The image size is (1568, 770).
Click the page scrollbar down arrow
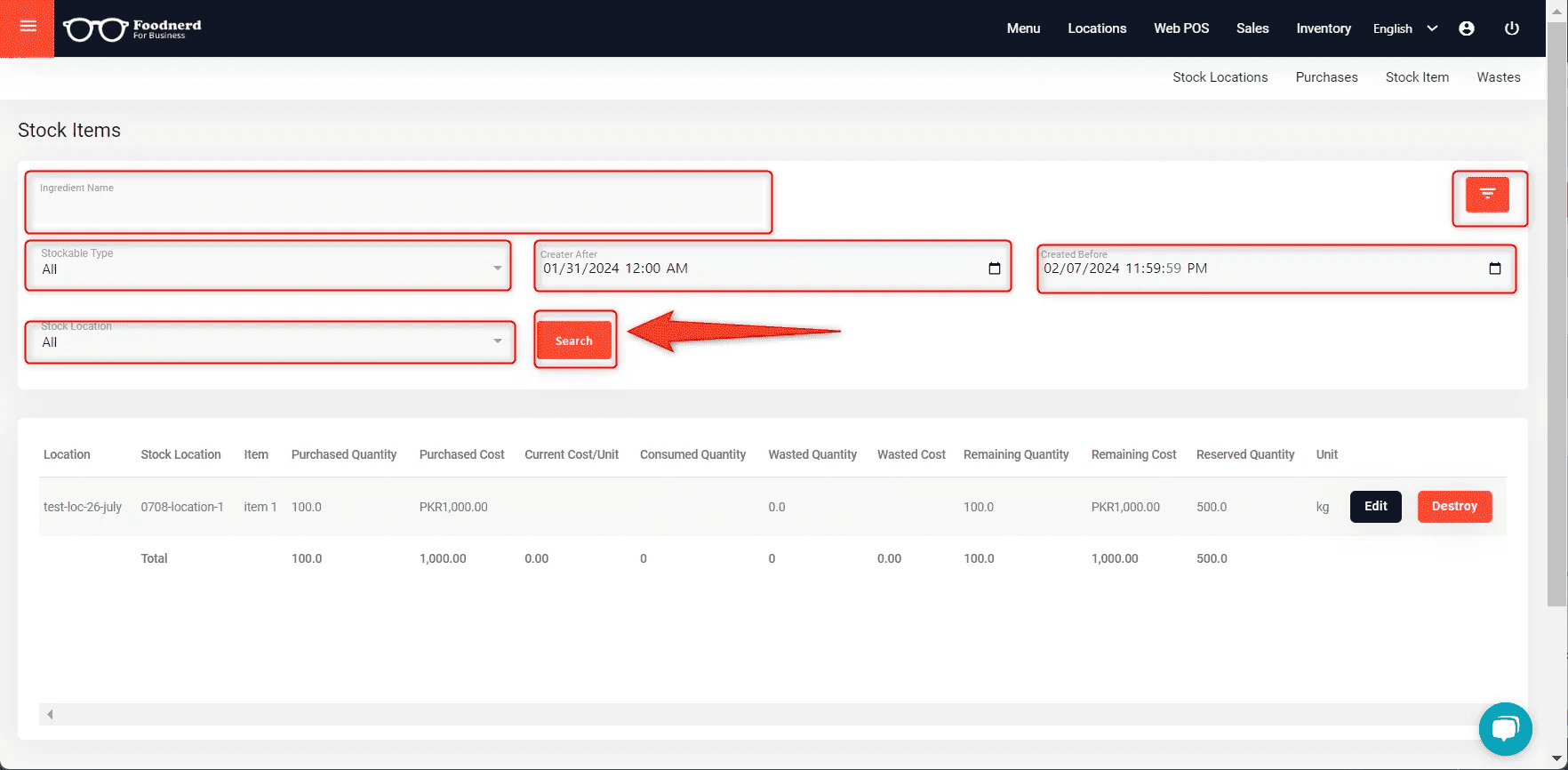click(1556, 759)
